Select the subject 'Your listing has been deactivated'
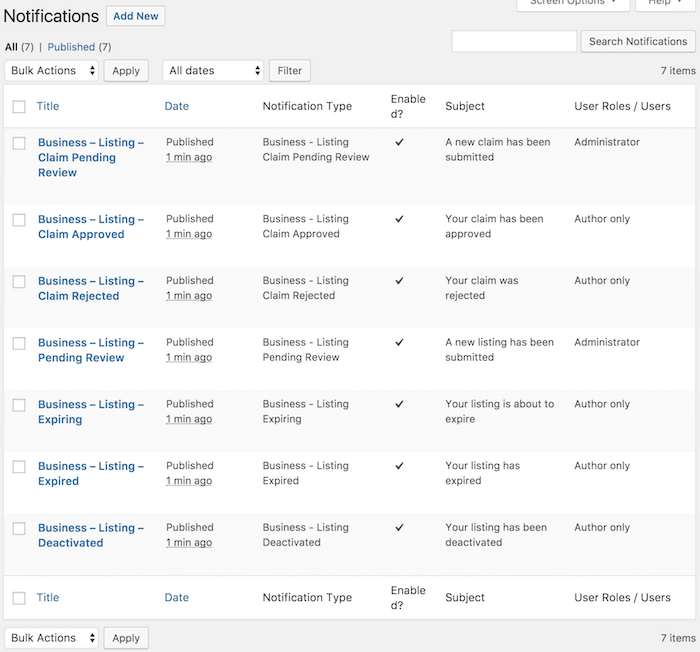 [496, 535]
